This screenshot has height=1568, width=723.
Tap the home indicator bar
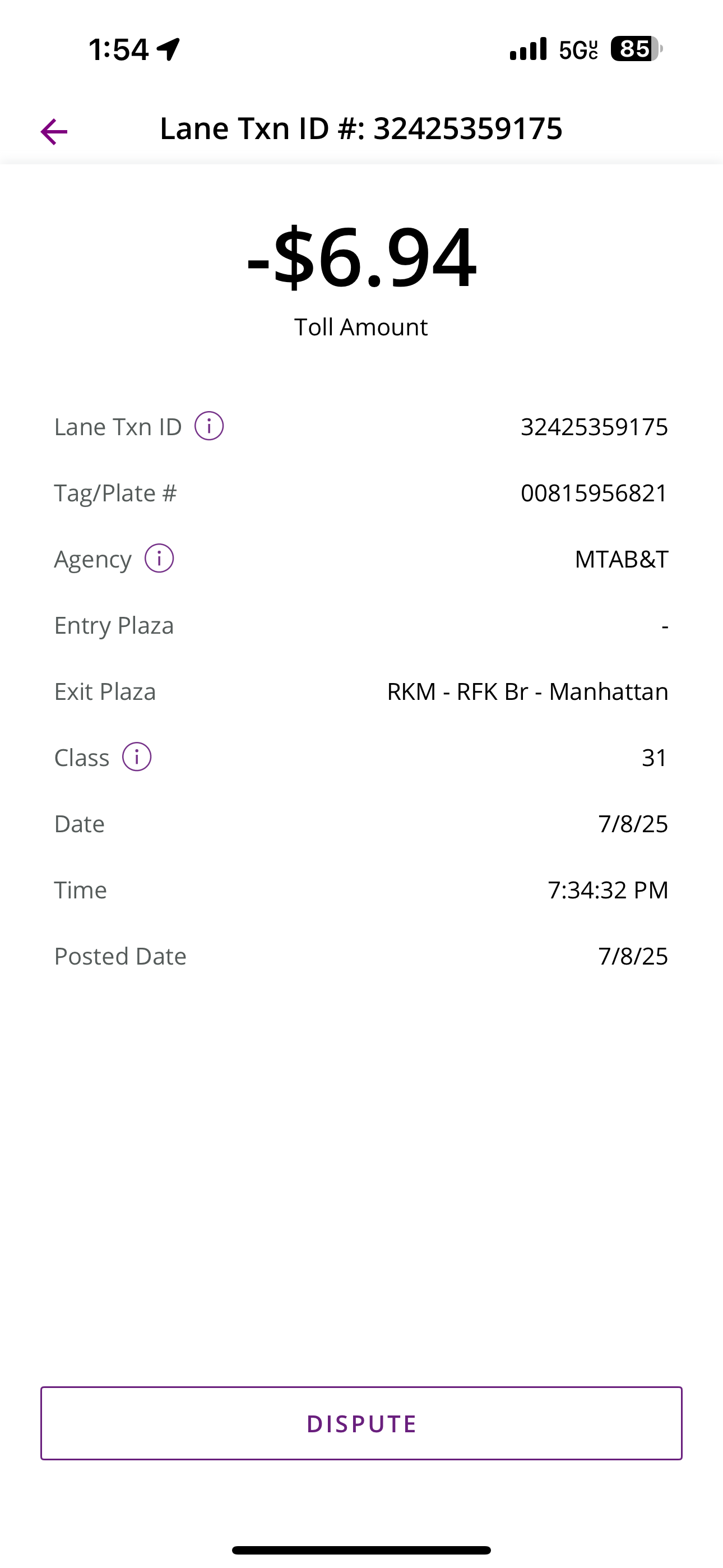pyautogui.click(x=361, y=1549)
